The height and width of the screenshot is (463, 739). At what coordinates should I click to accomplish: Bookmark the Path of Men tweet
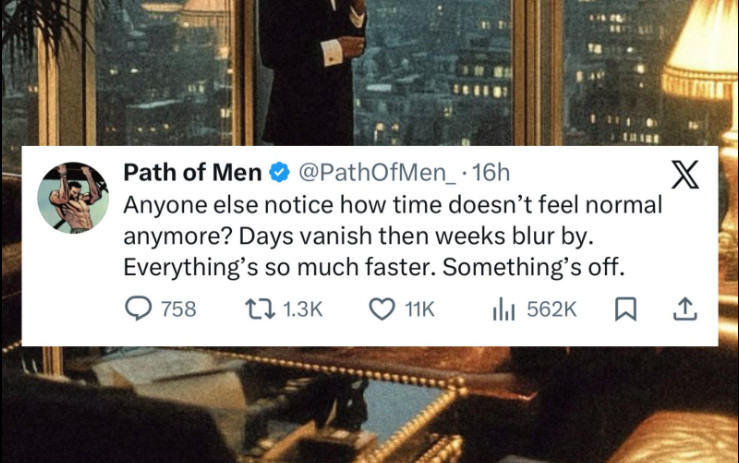pos(625,310)
